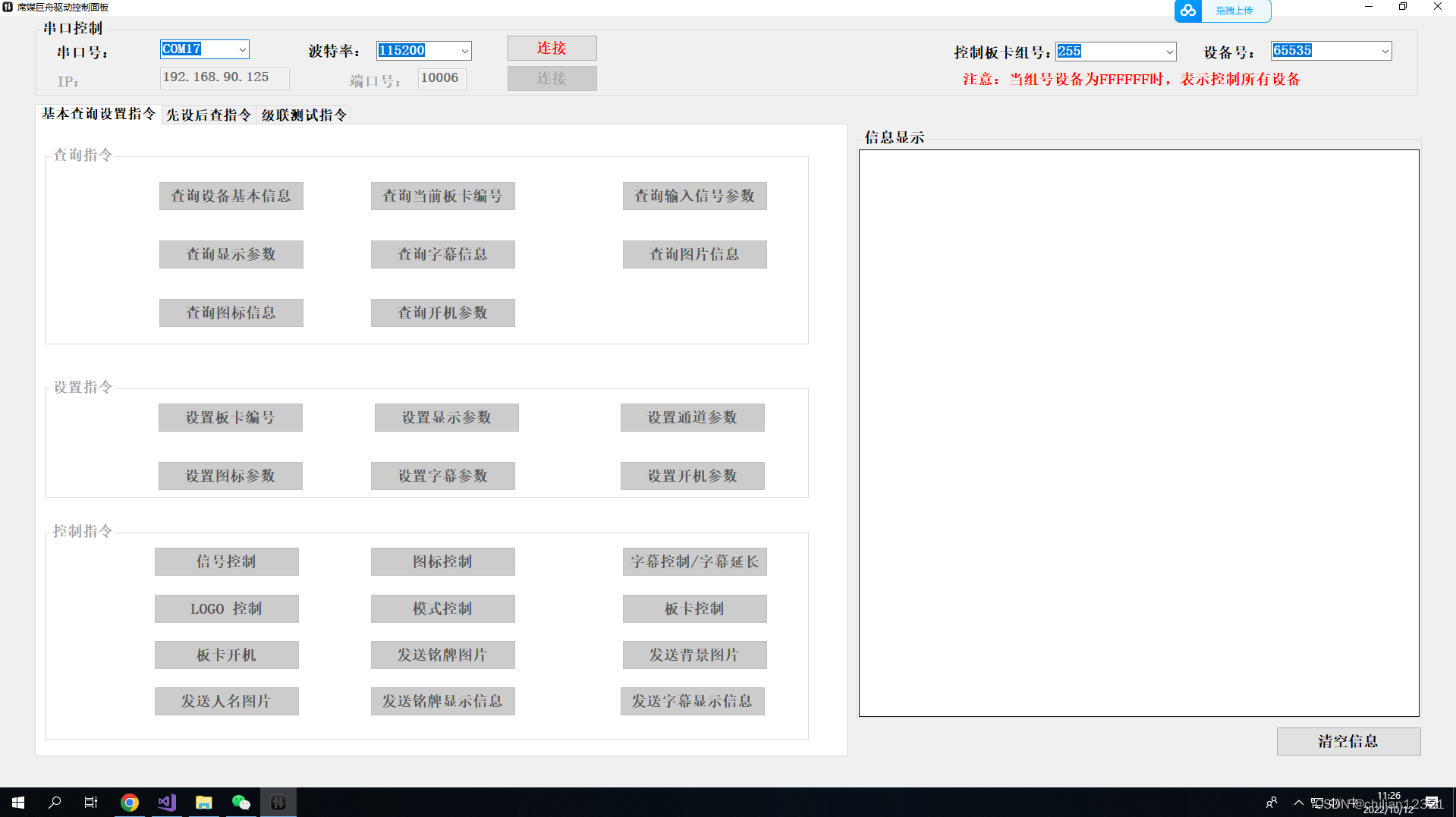Expand the 串口号 COM17 dropdown

242,49
